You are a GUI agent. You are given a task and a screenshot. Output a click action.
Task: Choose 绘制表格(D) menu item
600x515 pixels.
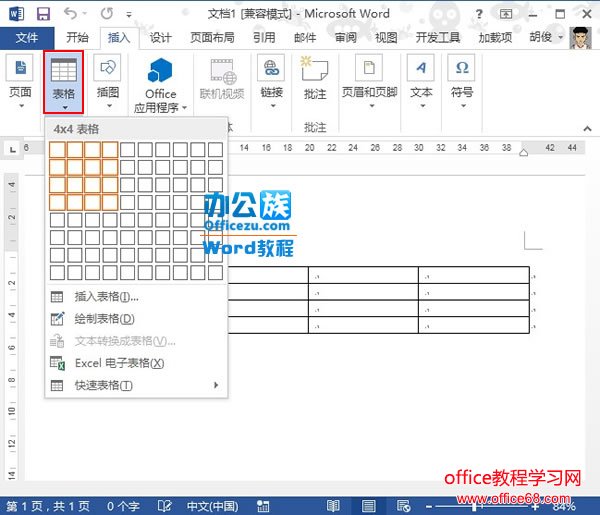pos(136,319)
